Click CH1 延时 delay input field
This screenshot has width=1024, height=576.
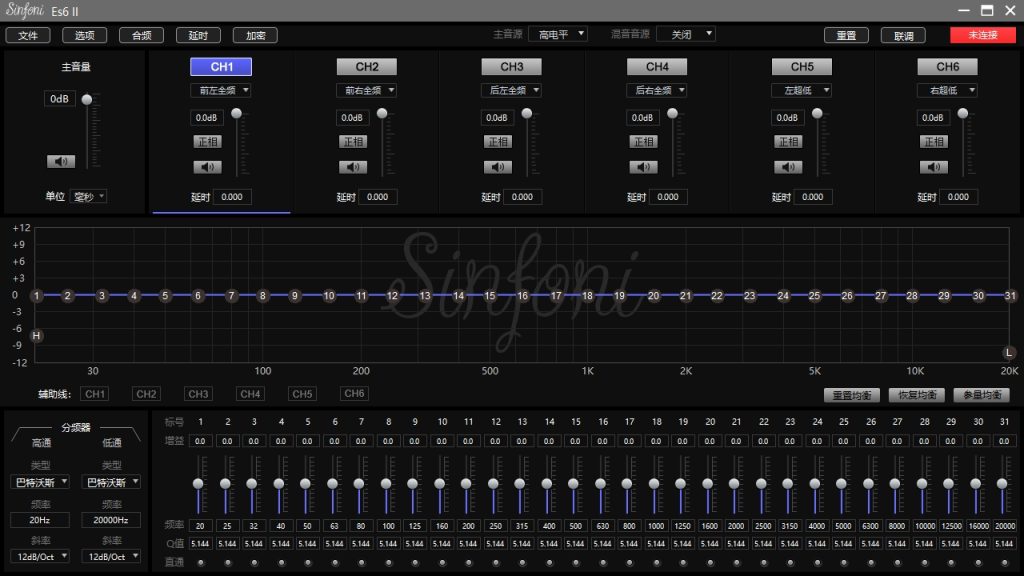(232, 197)
